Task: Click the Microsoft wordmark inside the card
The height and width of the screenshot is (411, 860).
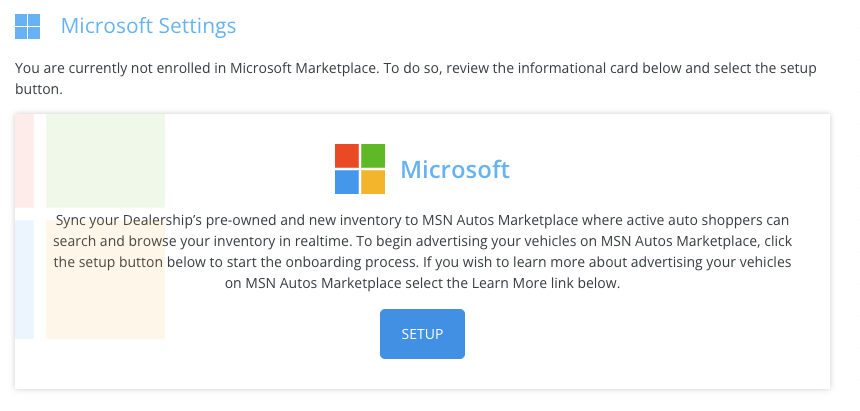Action: 455,169
